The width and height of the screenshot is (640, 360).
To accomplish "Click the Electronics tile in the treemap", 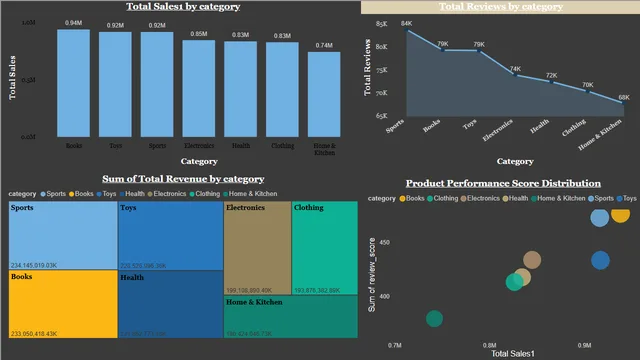I will [x=258, y=248].
